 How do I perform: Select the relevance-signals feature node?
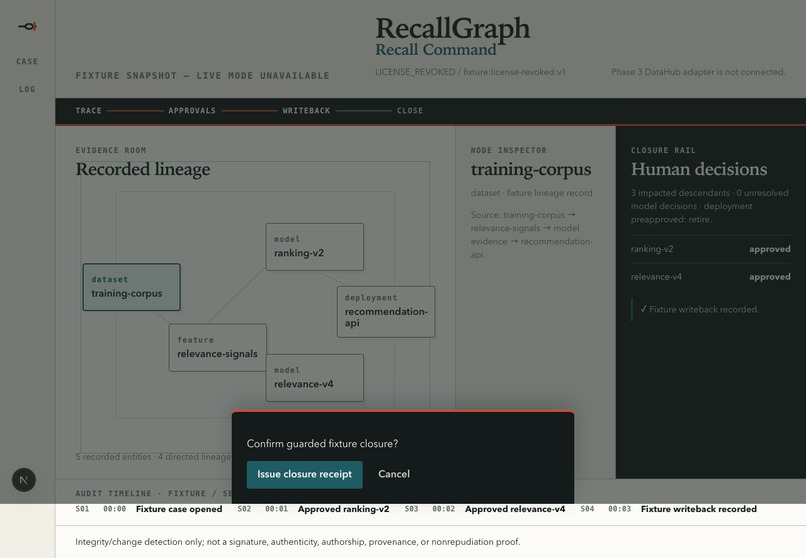pos(218,347)
